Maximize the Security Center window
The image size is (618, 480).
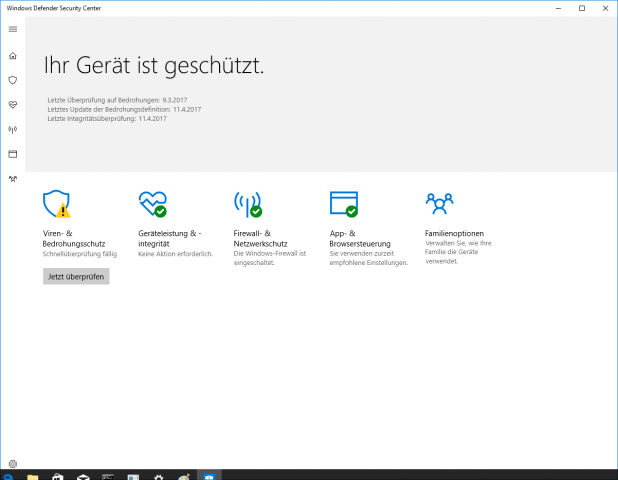tap(582, 8)
